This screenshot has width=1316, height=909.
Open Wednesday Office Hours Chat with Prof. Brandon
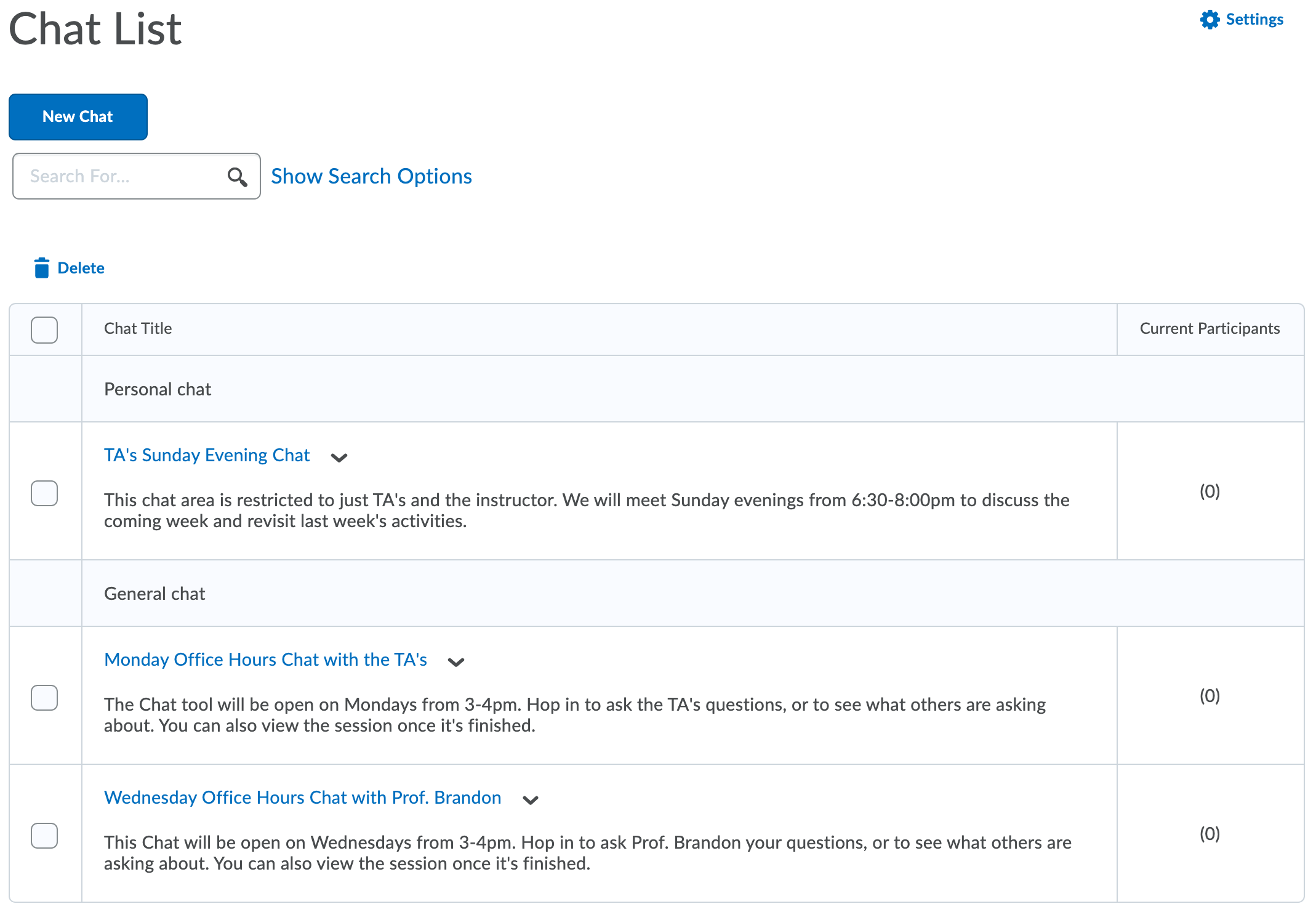point(302,798)
